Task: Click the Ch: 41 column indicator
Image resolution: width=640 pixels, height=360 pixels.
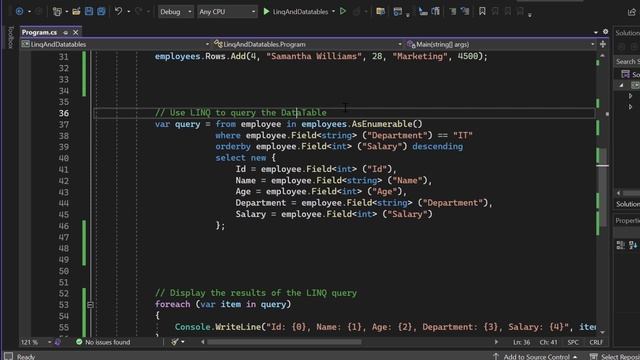Action: pos(548,342)
